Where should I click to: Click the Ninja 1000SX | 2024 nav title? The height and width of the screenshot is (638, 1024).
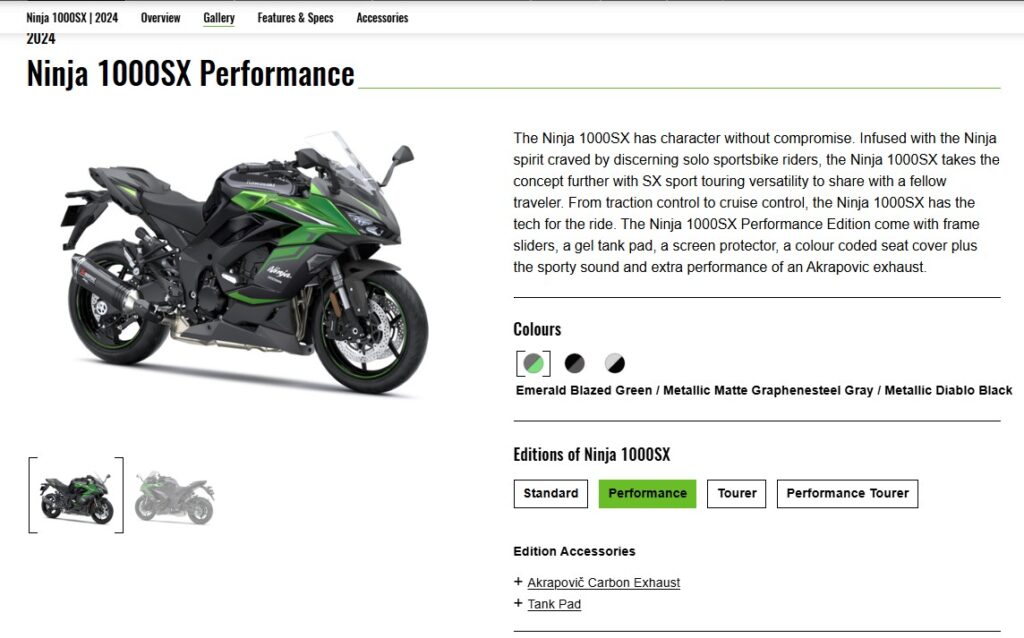point(72,18)
